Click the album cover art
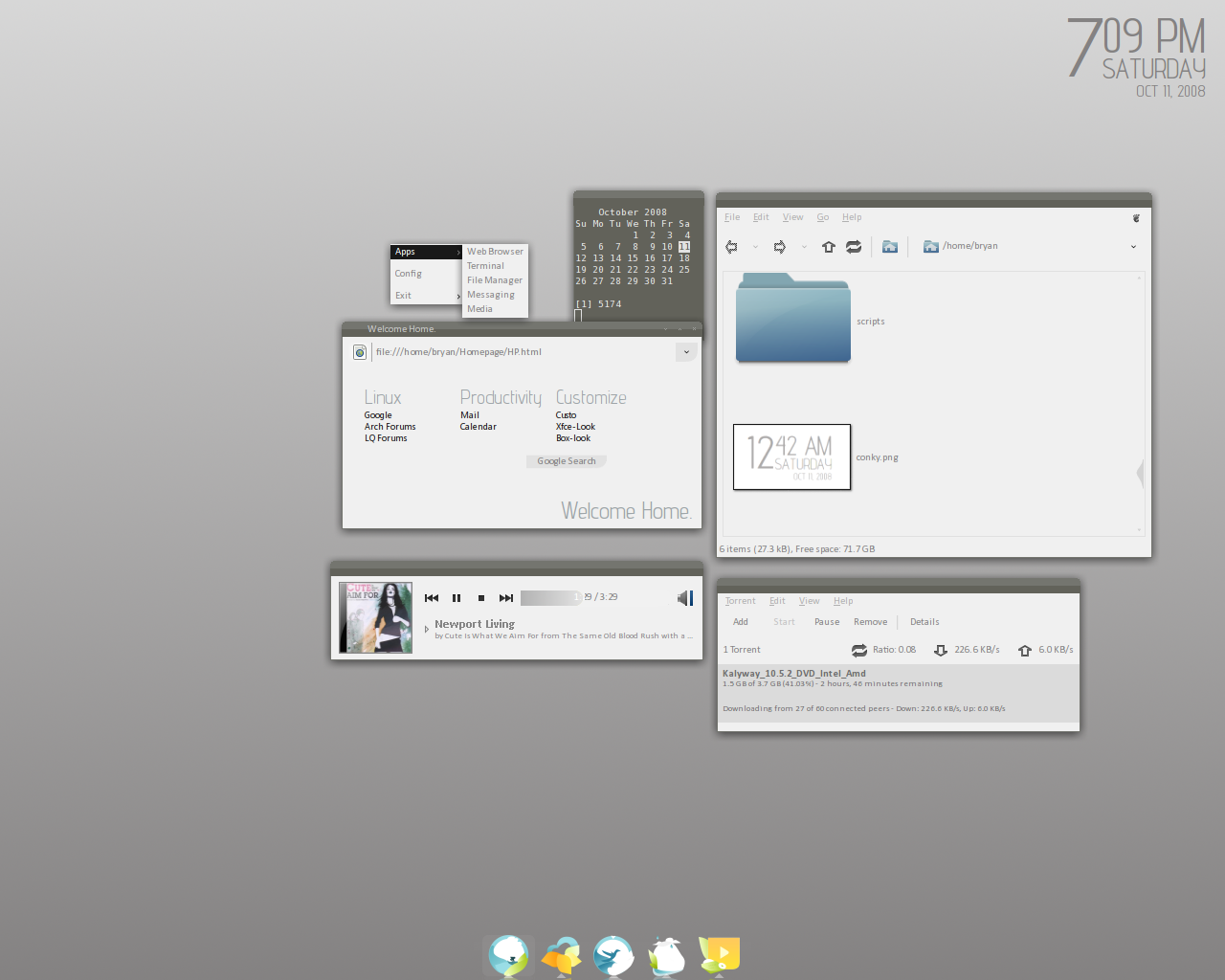 coord(376,617)
